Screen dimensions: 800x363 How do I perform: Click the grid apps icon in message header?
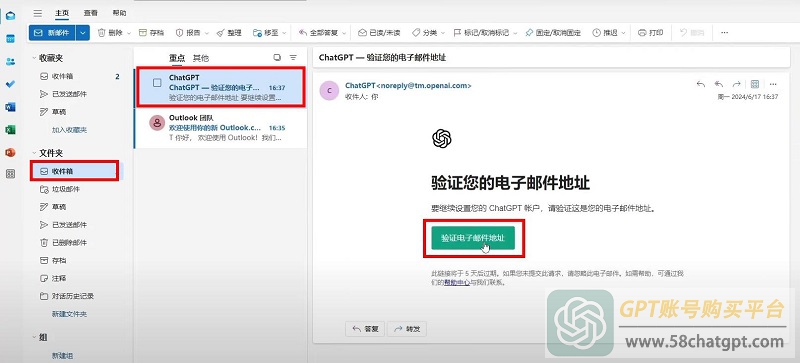(755, 84)
